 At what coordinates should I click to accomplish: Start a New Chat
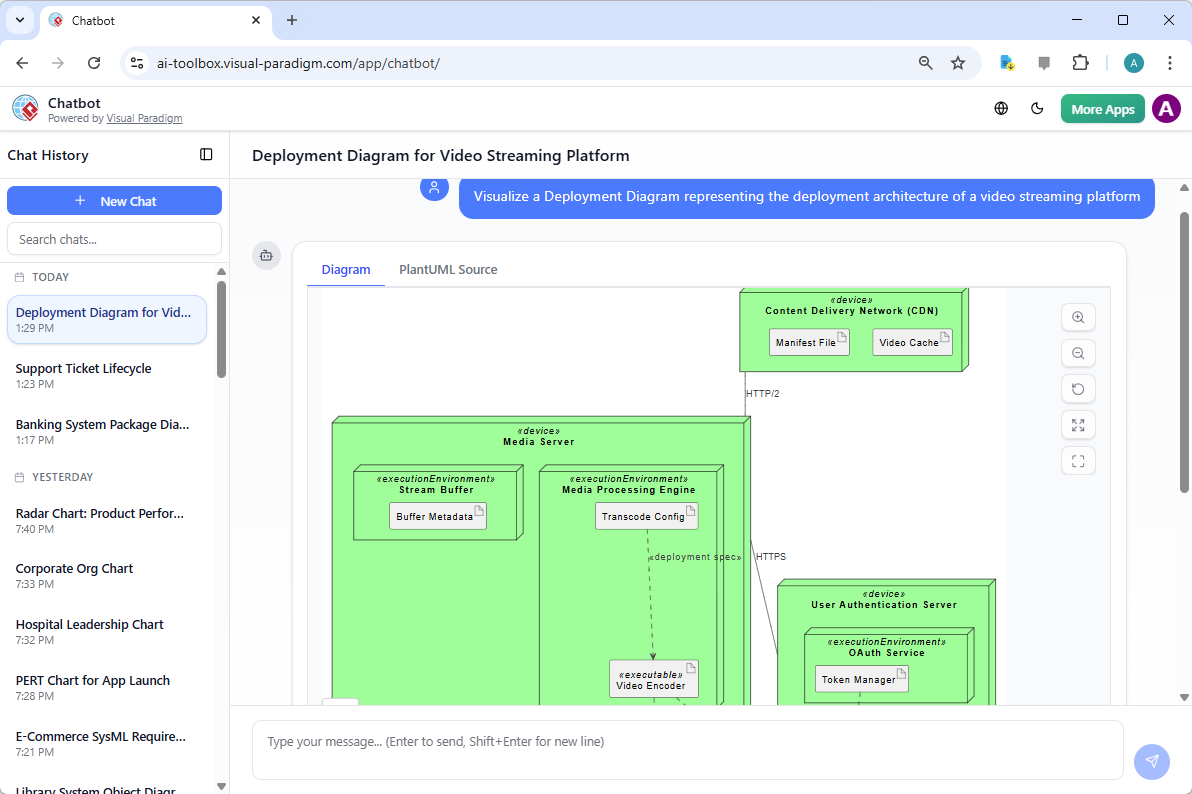tap(114, 200)
